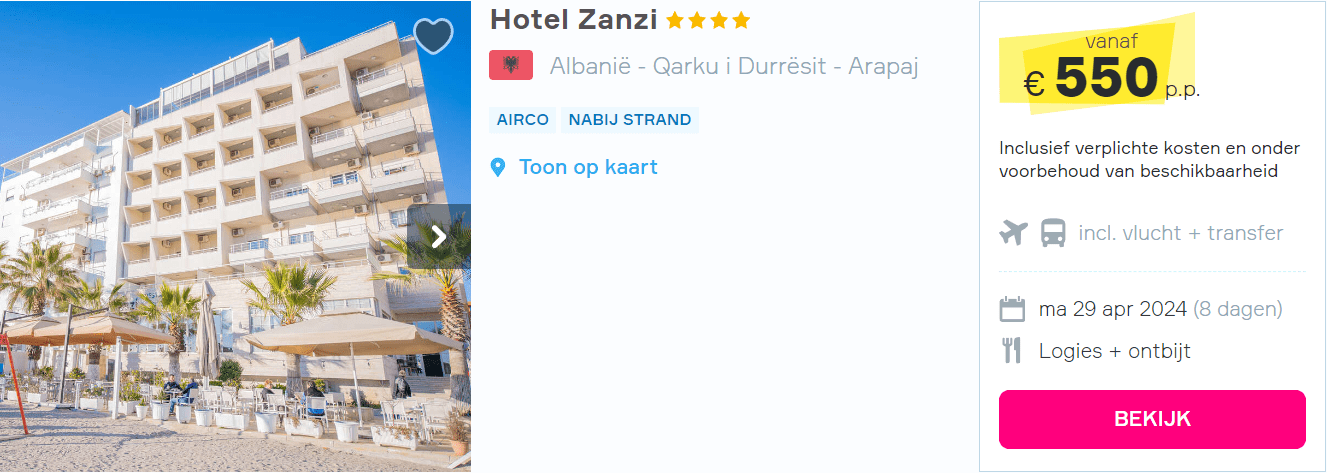1327x473 pixels.
Task: Click the Logies + ontbijt board text
Action: (x=1115, y=351)
